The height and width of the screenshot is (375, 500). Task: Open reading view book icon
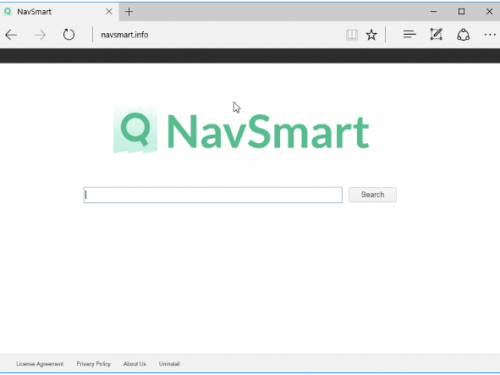(x=352, y=35)
